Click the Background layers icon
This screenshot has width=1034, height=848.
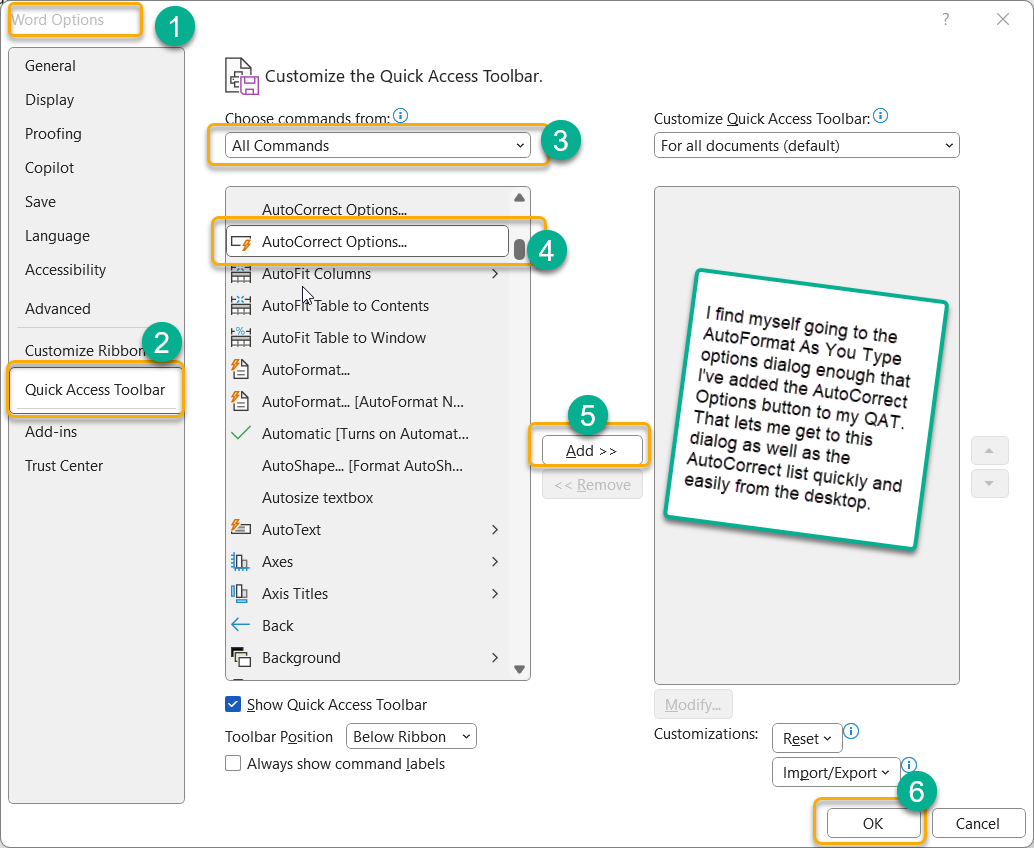[x=241, y=657]
